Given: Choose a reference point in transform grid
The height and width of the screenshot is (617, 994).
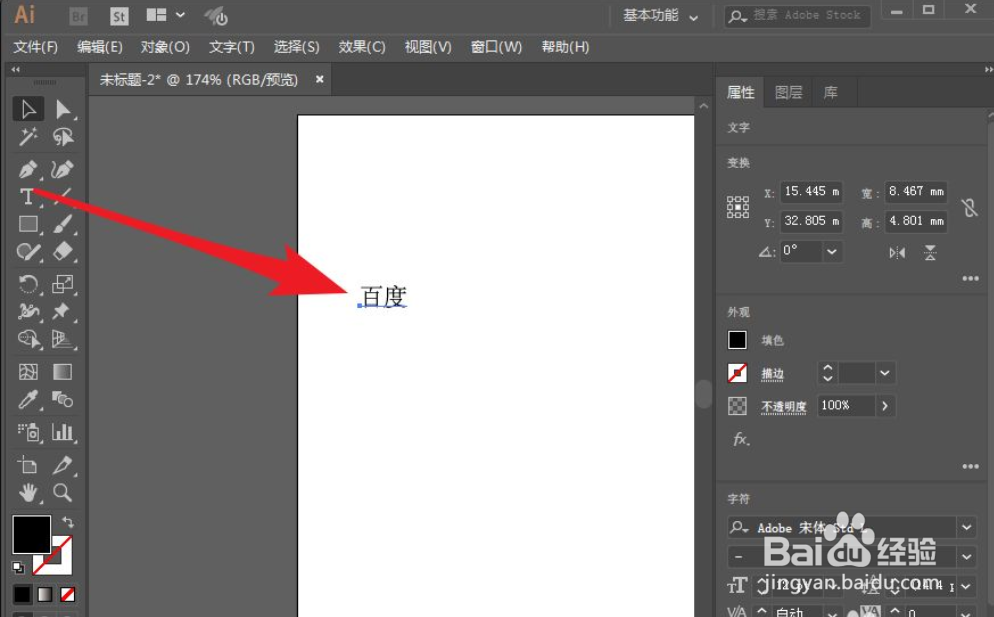Looking at the screenshot, I should point(738,207).
